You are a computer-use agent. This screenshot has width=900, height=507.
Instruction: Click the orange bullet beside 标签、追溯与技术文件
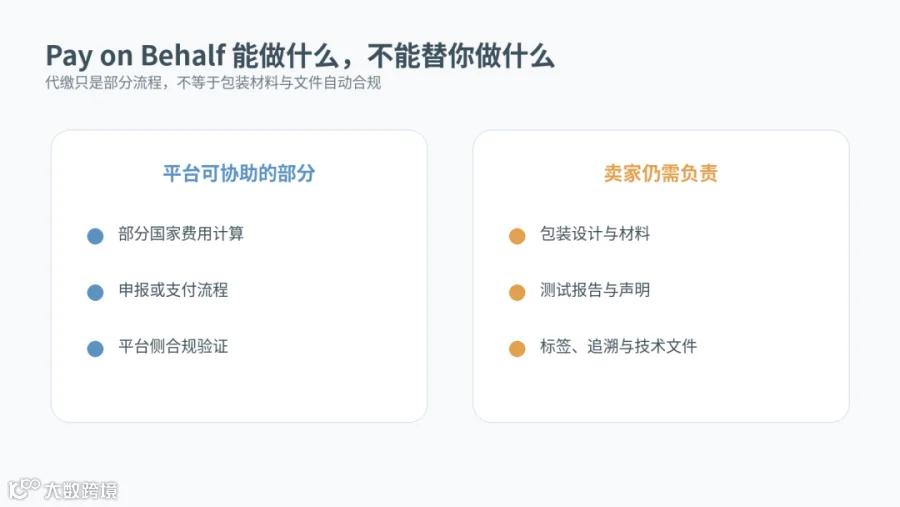(x=517, y=349)
